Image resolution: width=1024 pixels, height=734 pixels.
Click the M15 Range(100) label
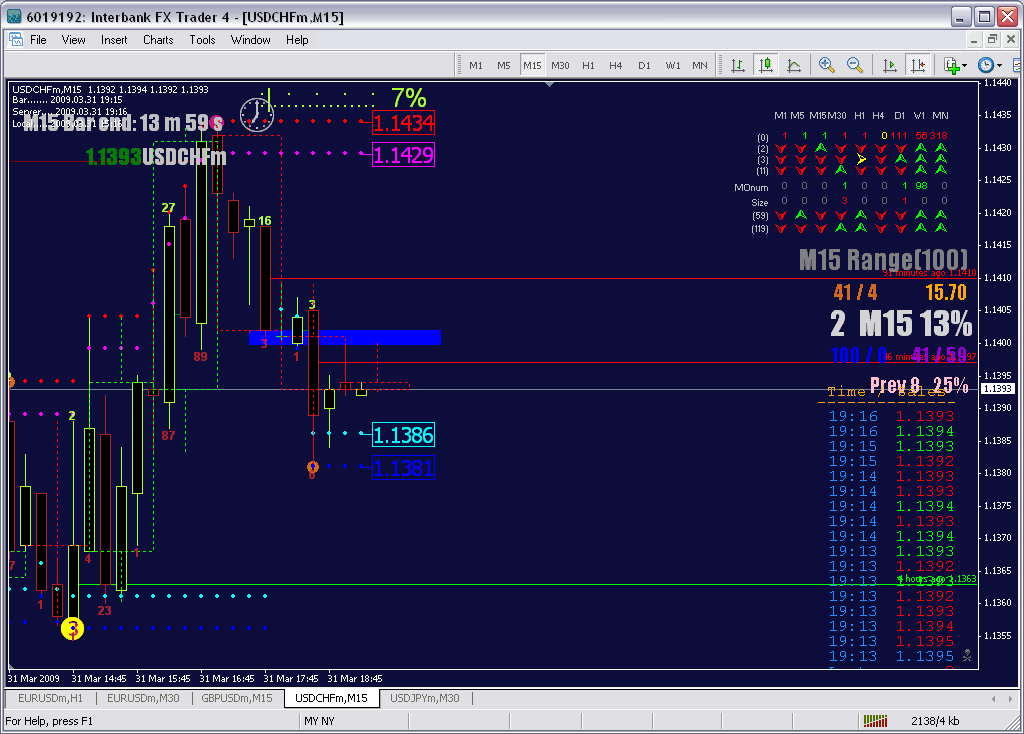(884, 260)
